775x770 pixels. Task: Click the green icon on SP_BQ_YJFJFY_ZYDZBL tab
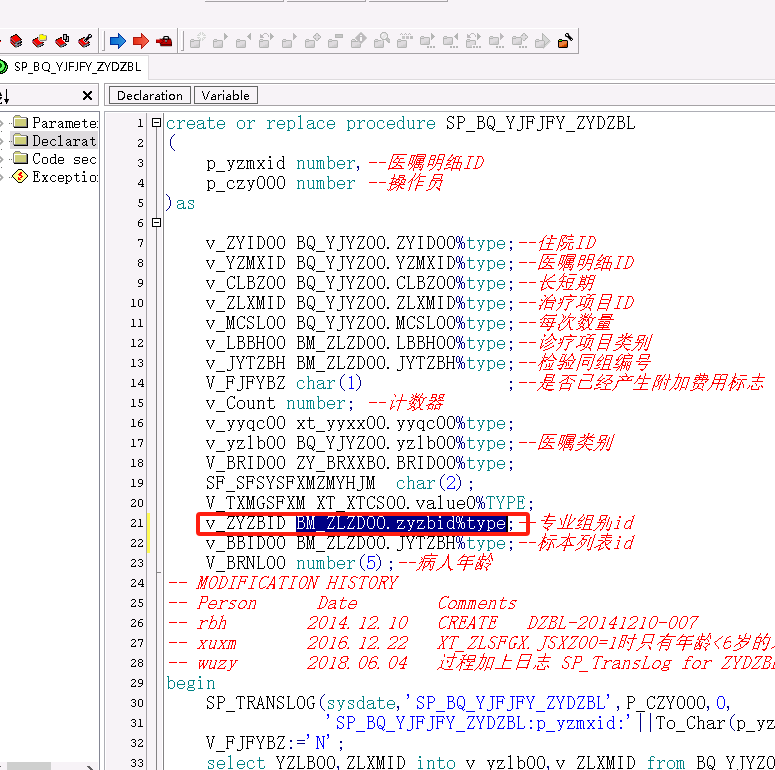click(x=3, y=66)
